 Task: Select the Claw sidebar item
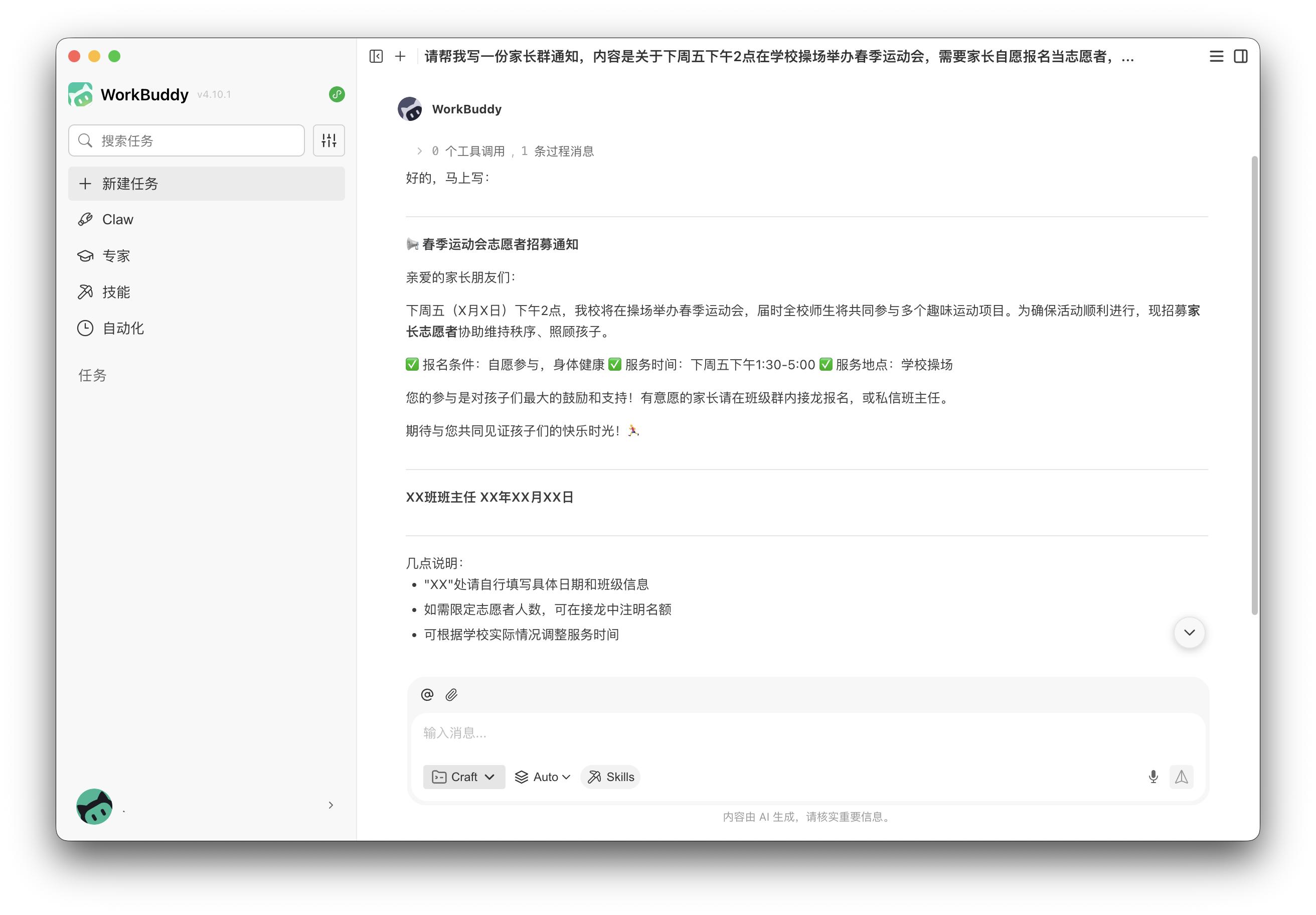point(117,219)
